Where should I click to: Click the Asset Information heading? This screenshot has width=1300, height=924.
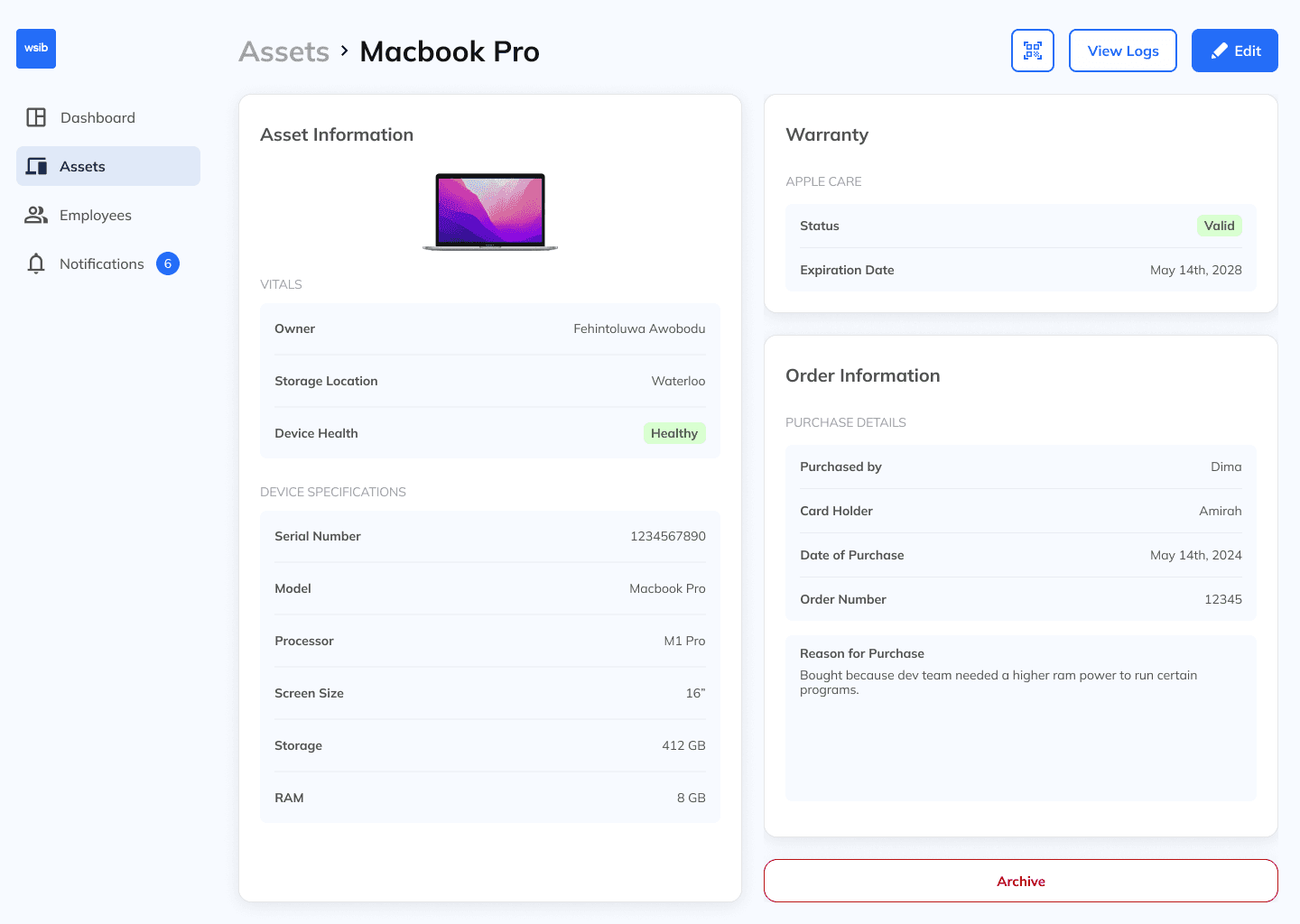tap(337, 134)
